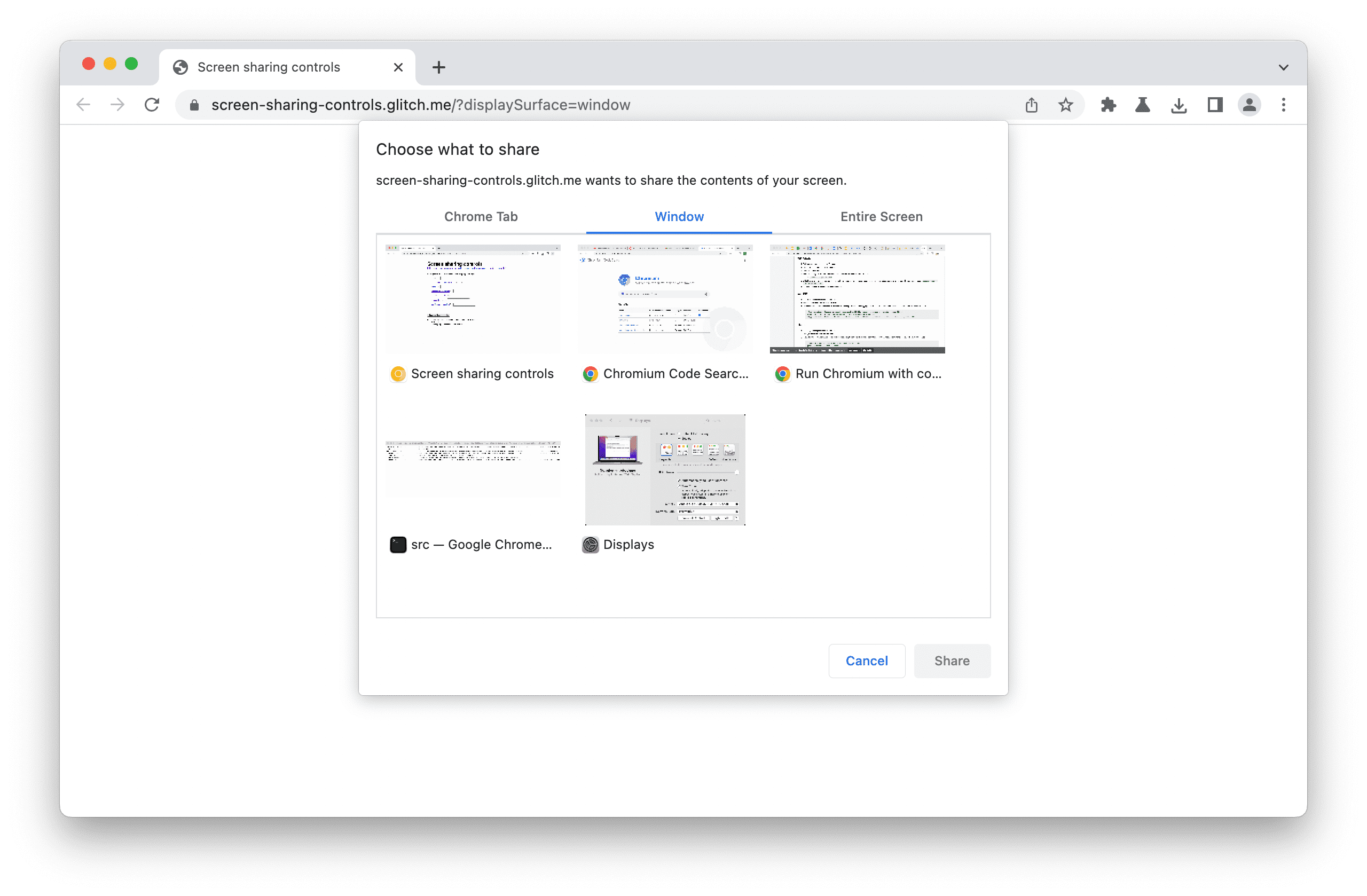This screenshot has width=1367, height=896.
Task: Click the Cancel button
Action: [x=866, y=659]
